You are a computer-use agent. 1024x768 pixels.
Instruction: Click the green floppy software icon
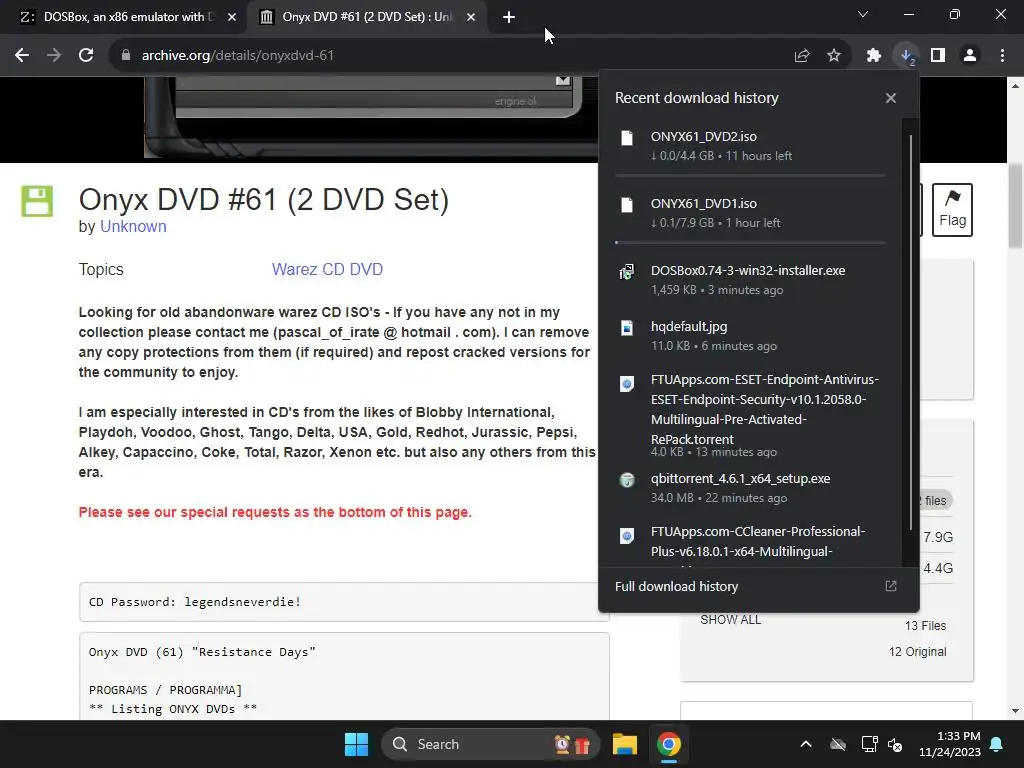(x=37, y=201)
